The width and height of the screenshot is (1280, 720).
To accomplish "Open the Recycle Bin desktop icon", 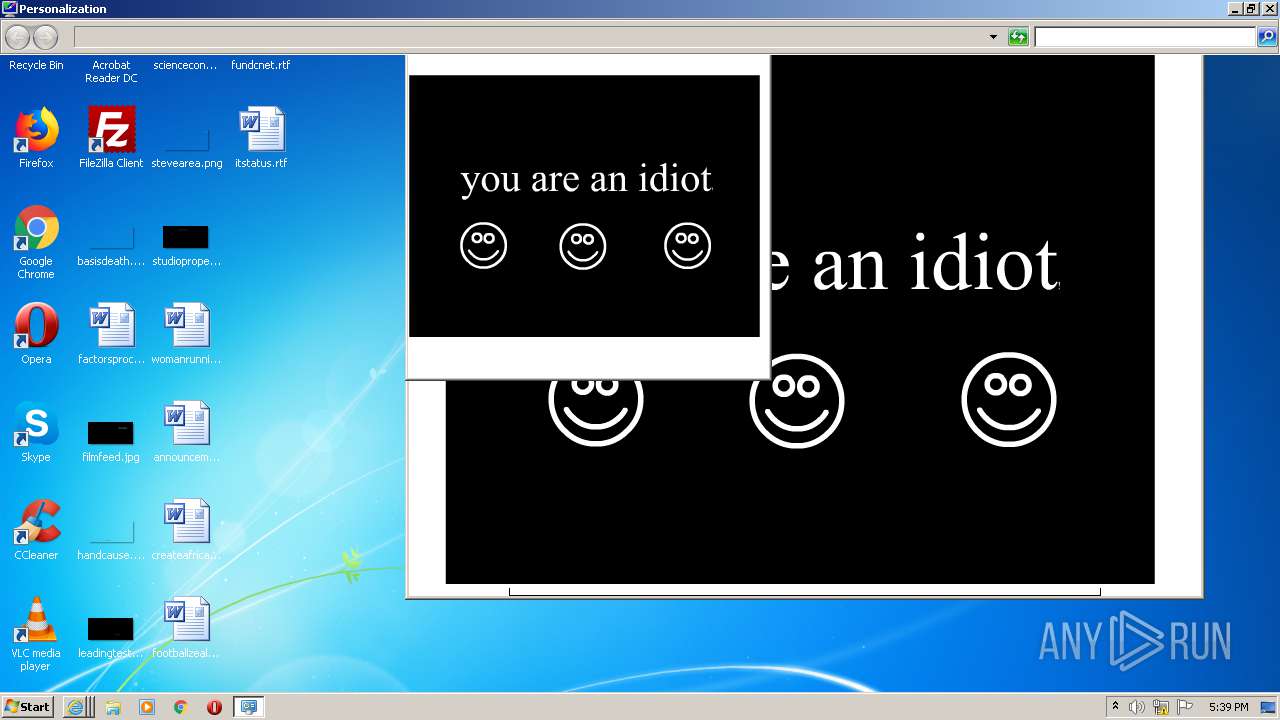I will [x=36, y=65].
